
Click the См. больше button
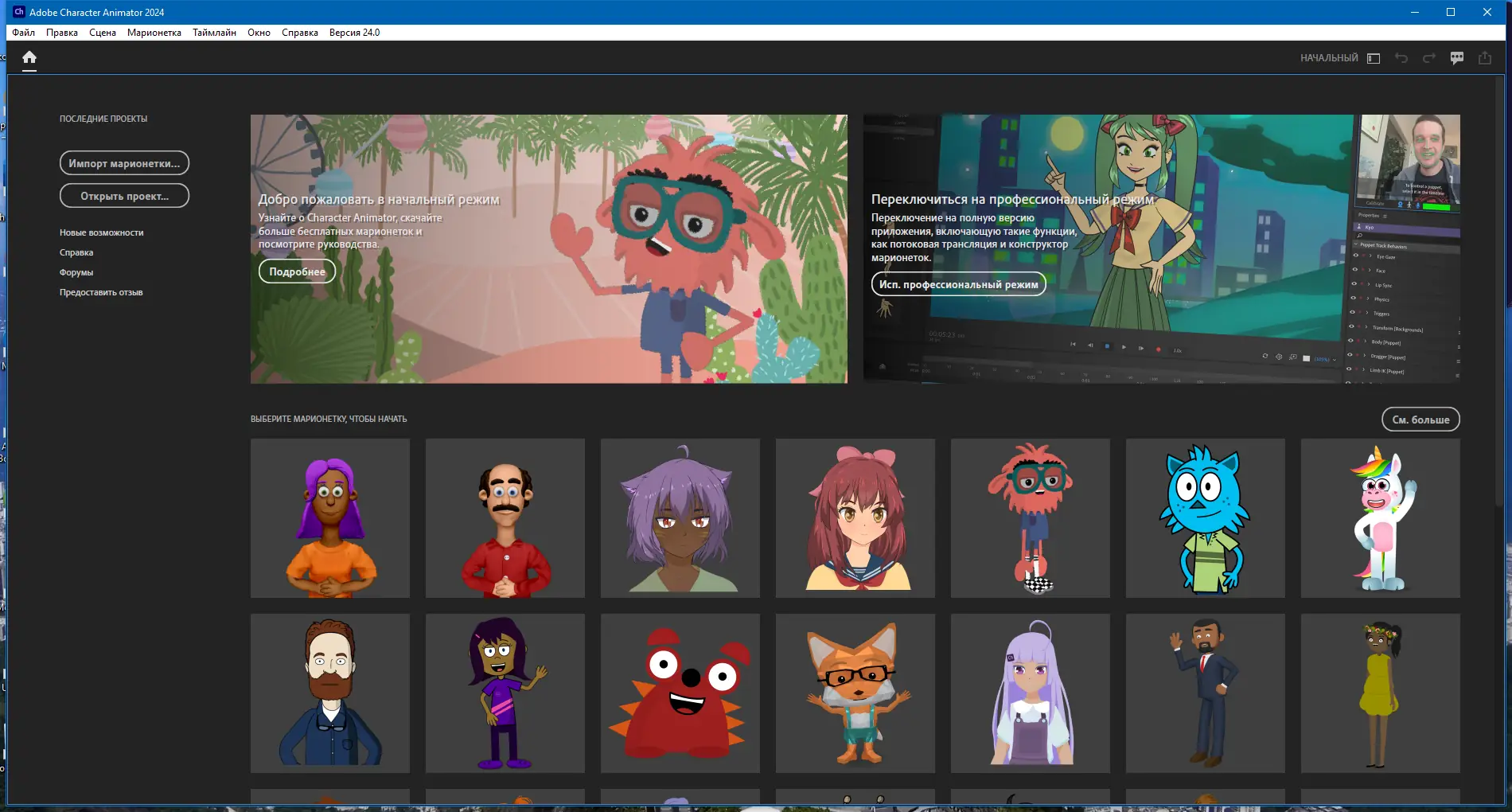1420,419
